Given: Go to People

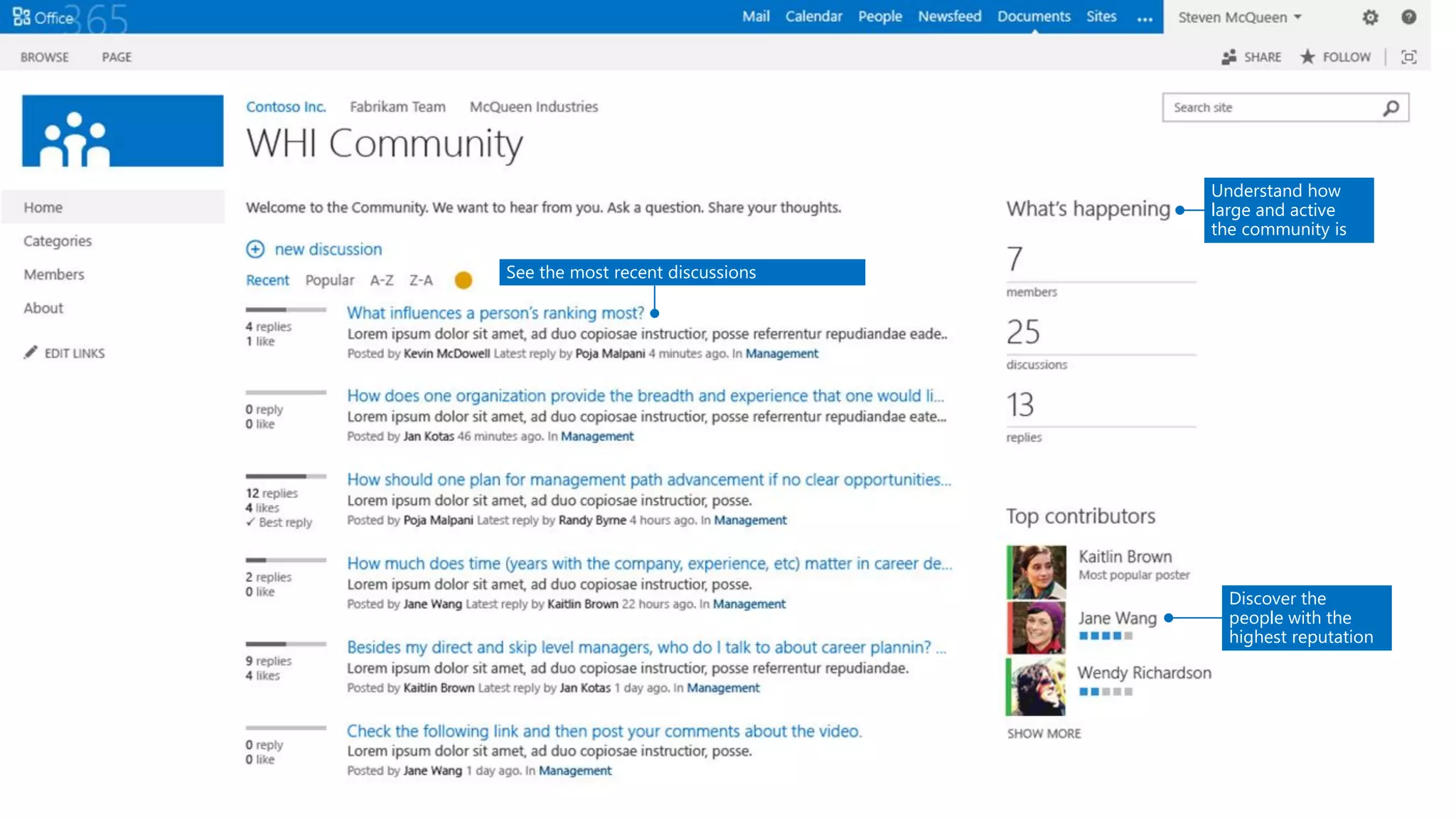Looking at the screenshot, I should pyautogui.click(x=879, y=16).
